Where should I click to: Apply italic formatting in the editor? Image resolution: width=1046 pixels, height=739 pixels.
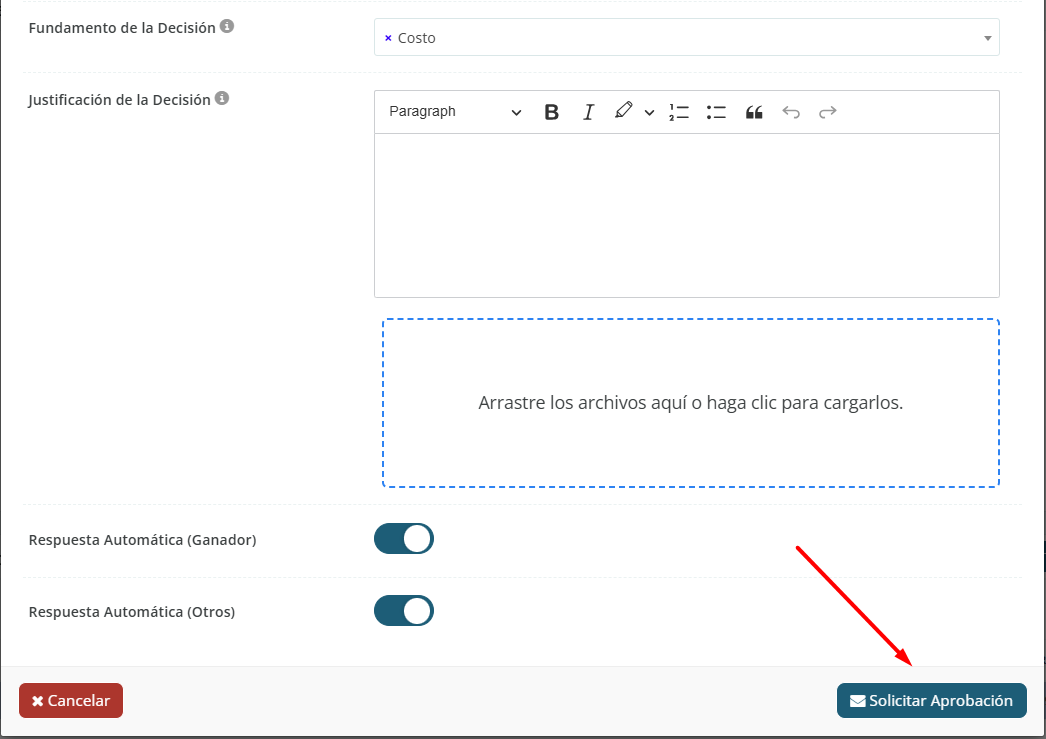click(x=588, y=112)
